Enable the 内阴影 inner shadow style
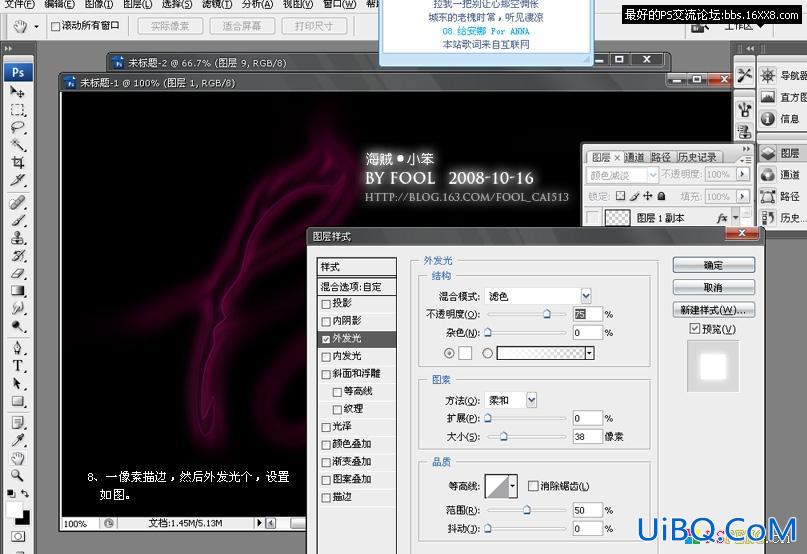Screen dimensions: 807x554 click(326, 321)
